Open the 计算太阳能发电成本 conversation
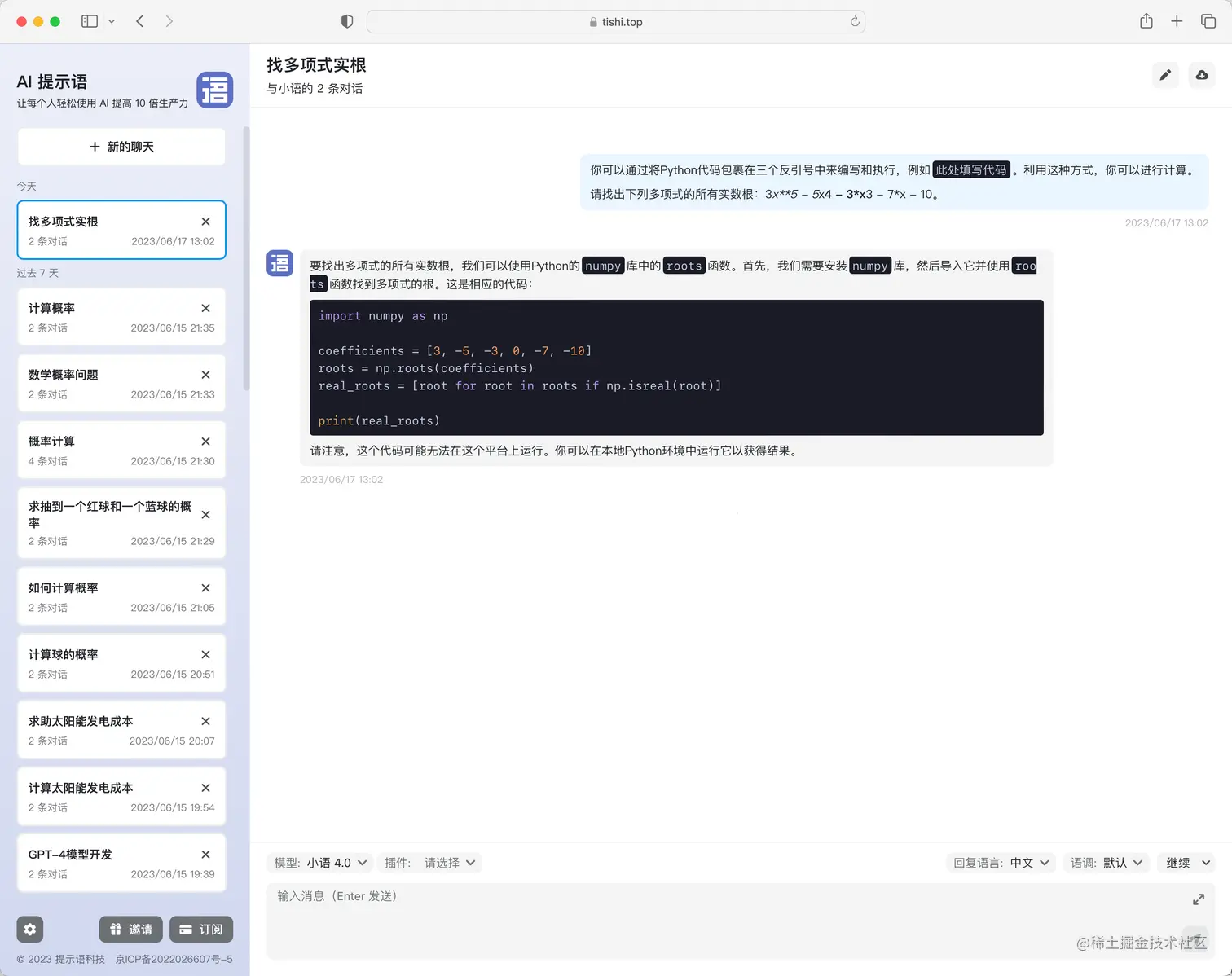Viewport: 1232px width, 976px height. coord(121,797)
